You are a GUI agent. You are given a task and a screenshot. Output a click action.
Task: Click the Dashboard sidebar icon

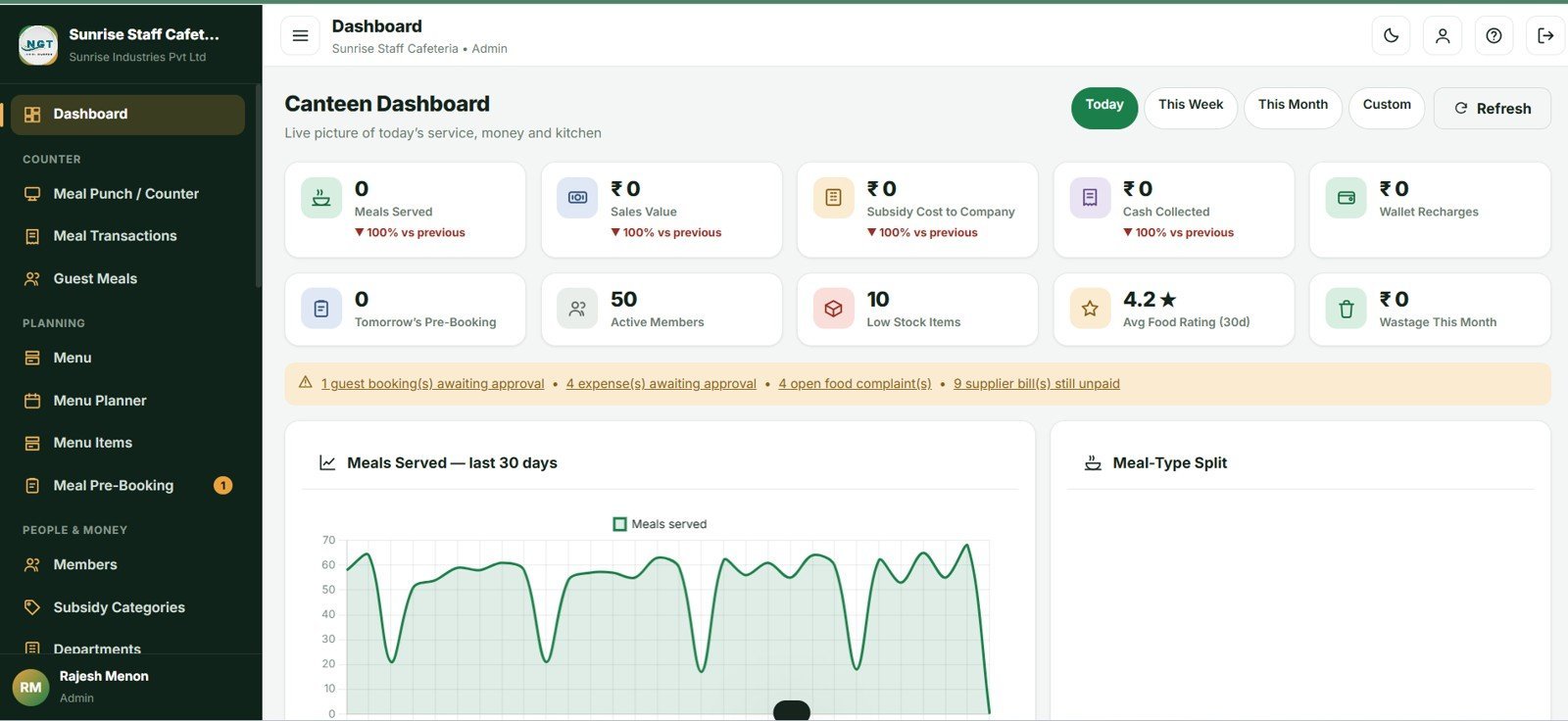32,115
